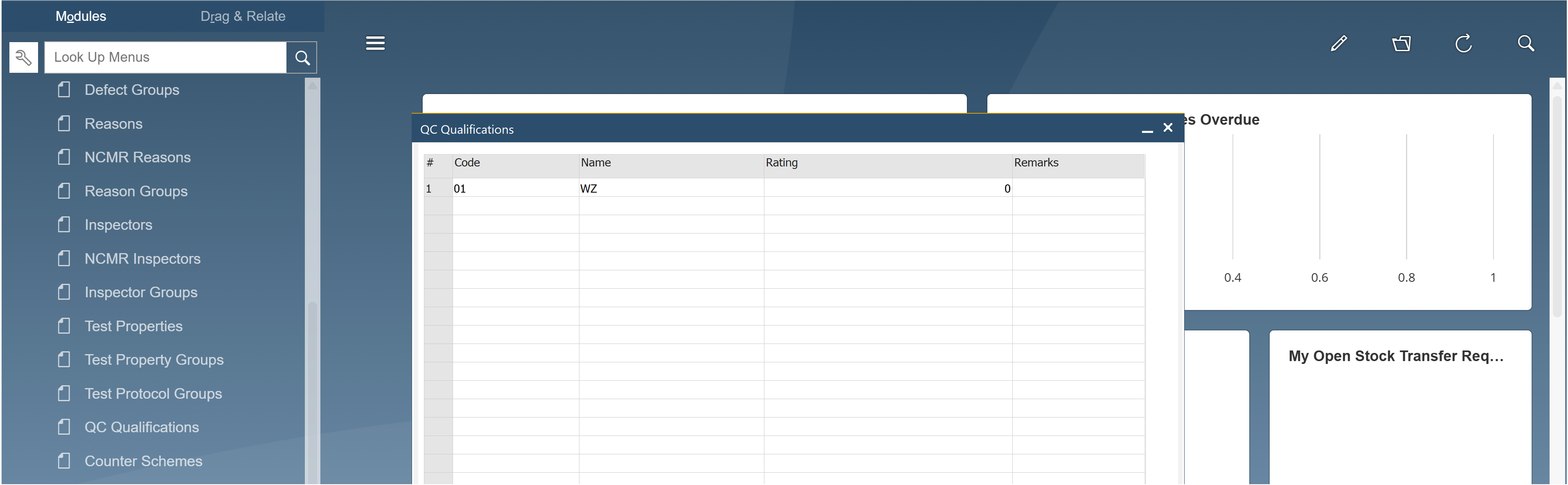The width and height of the screenshot is (1568, 485).
Task: Click the document icon beside Reasons
Action: [64, 123]
